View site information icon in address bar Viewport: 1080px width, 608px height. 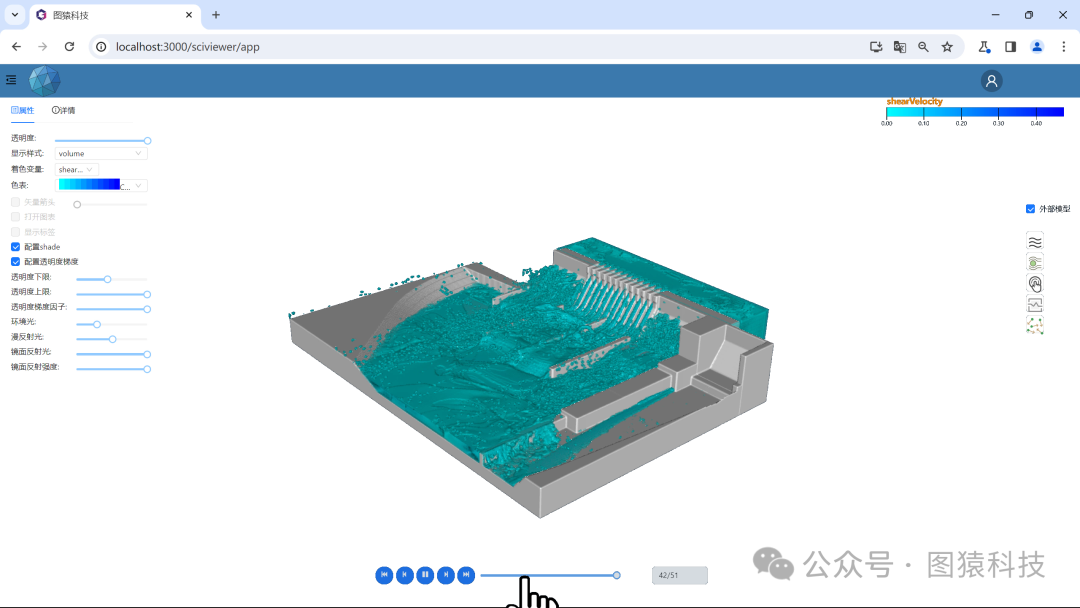(101, 47)
